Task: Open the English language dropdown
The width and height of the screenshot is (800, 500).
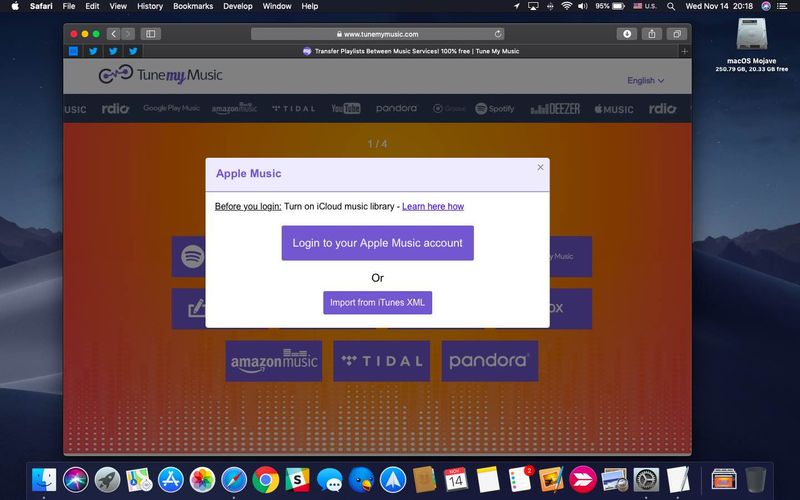Action: 645,81
